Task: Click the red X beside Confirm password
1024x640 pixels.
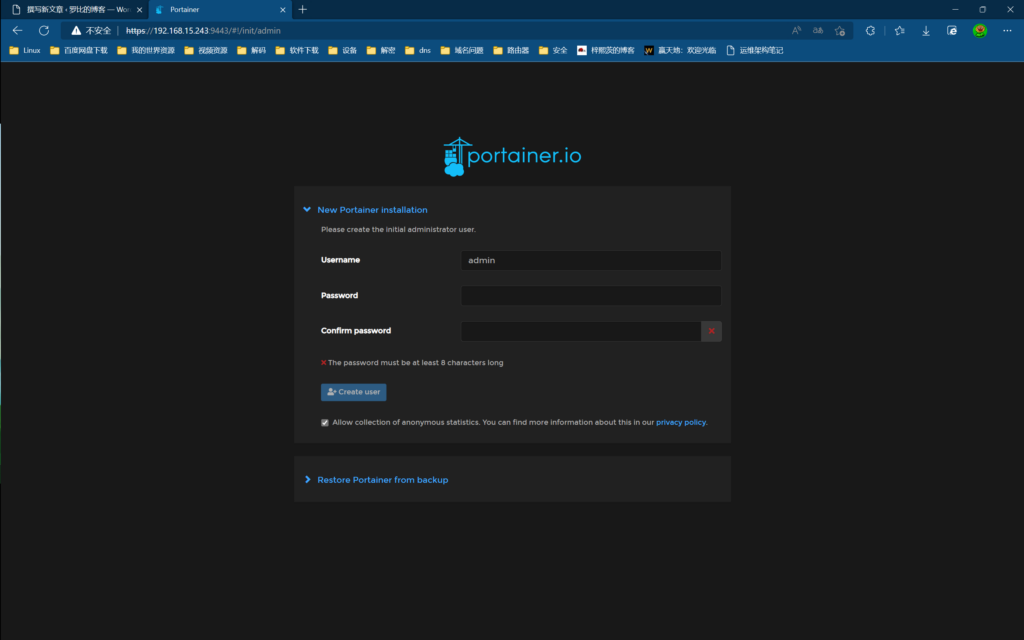Action: [711, 331]
